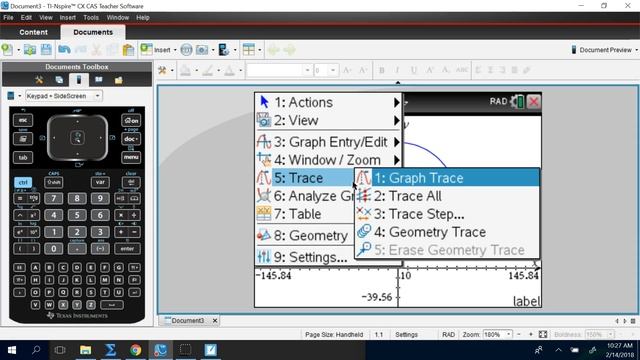
Task: Open the Insert toolbar dropdown arrow
Action: tap(175, 50)
